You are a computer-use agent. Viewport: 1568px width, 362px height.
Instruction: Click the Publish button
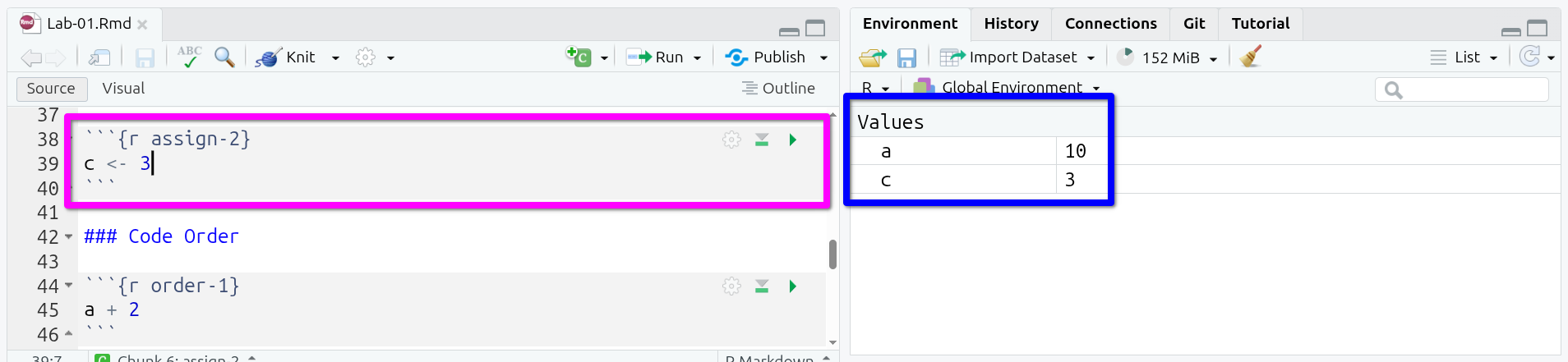click(x=767, y=57)
